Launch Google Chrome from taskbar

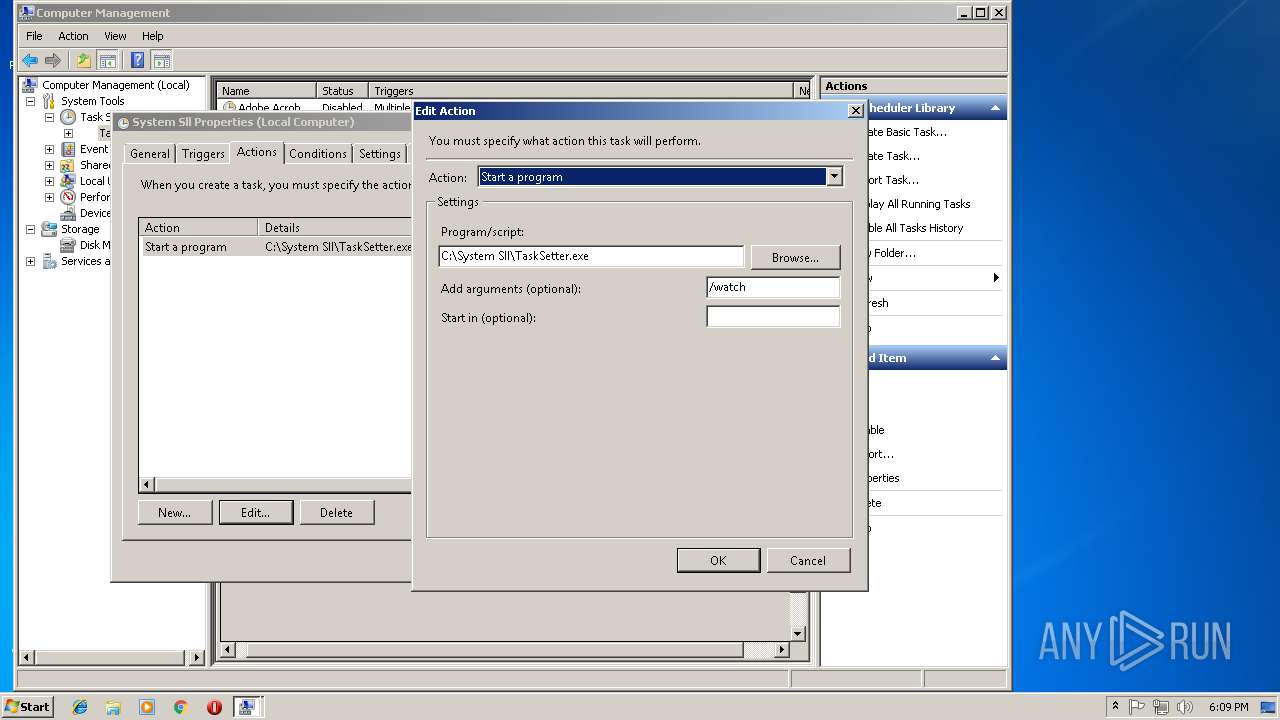180,707
